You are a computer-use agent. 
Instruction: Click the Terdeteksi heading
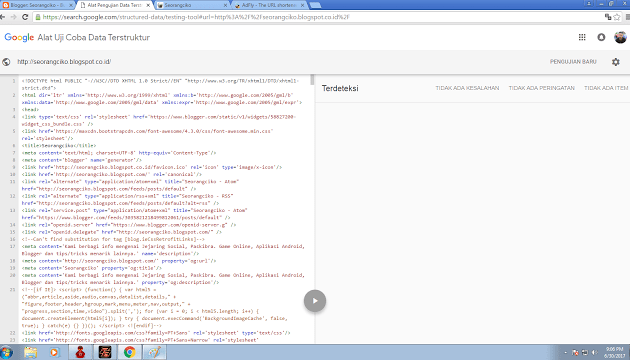340,88
